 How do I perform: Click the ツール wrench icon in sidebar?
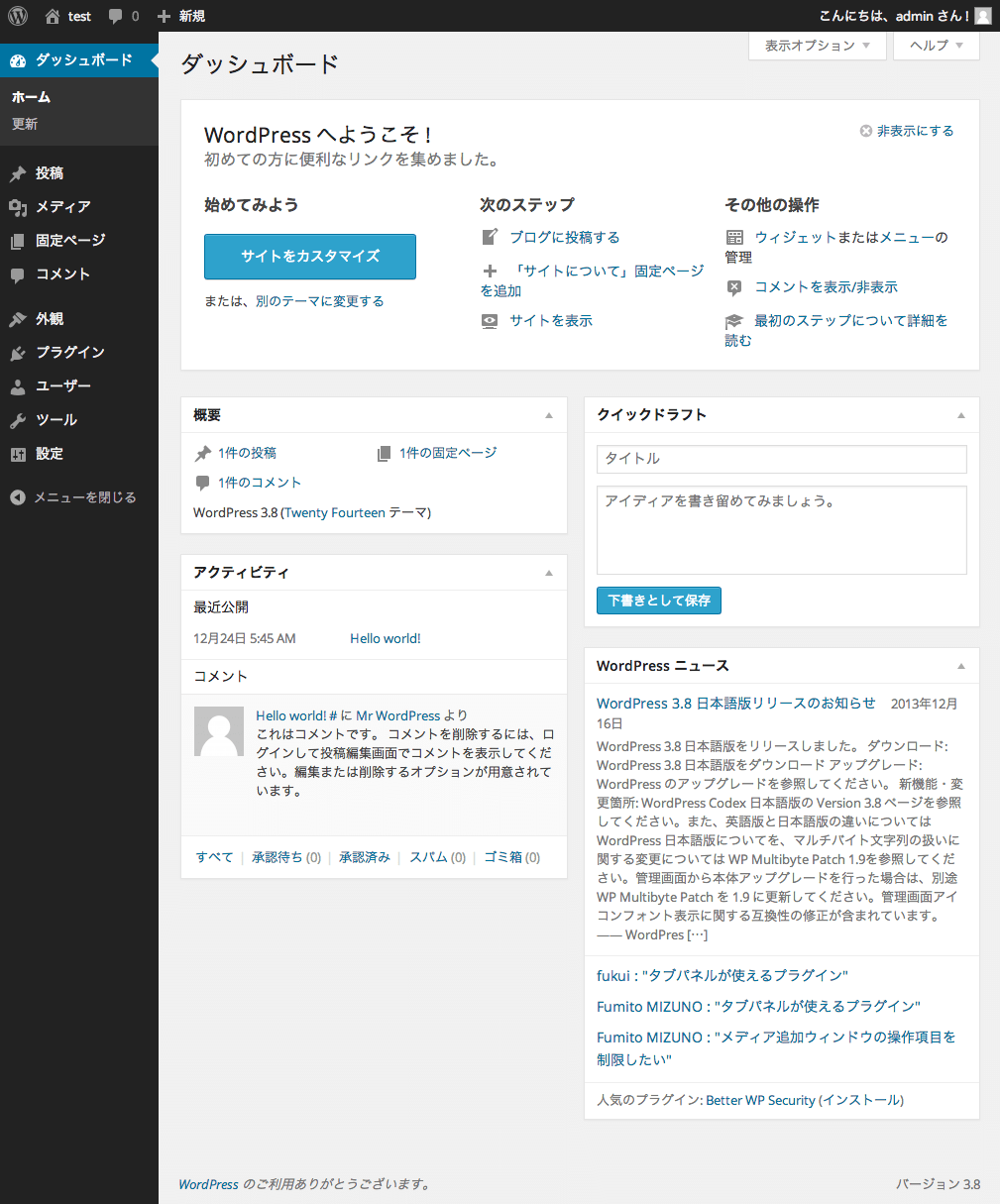[18, 420]
